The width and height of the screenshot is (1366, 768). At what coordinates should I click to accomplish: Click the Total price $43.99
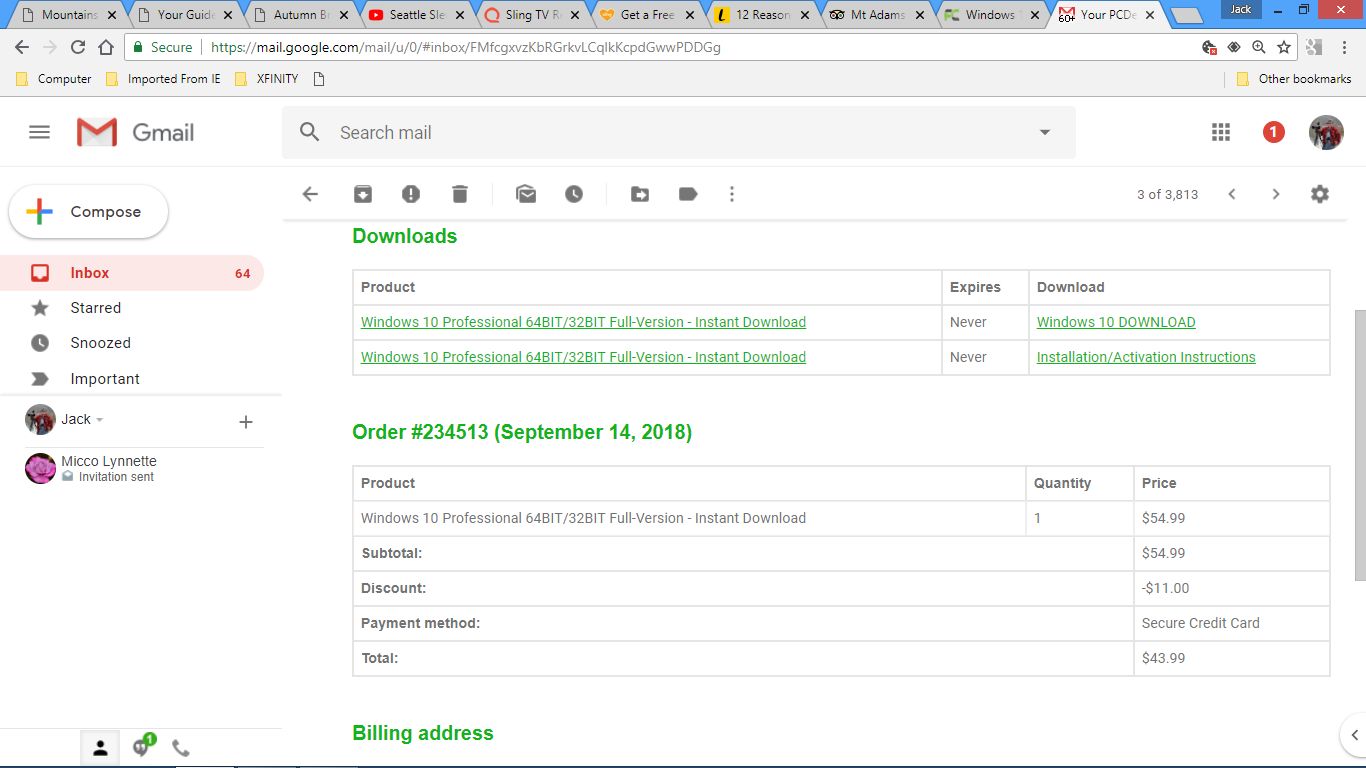[1164, 658]
